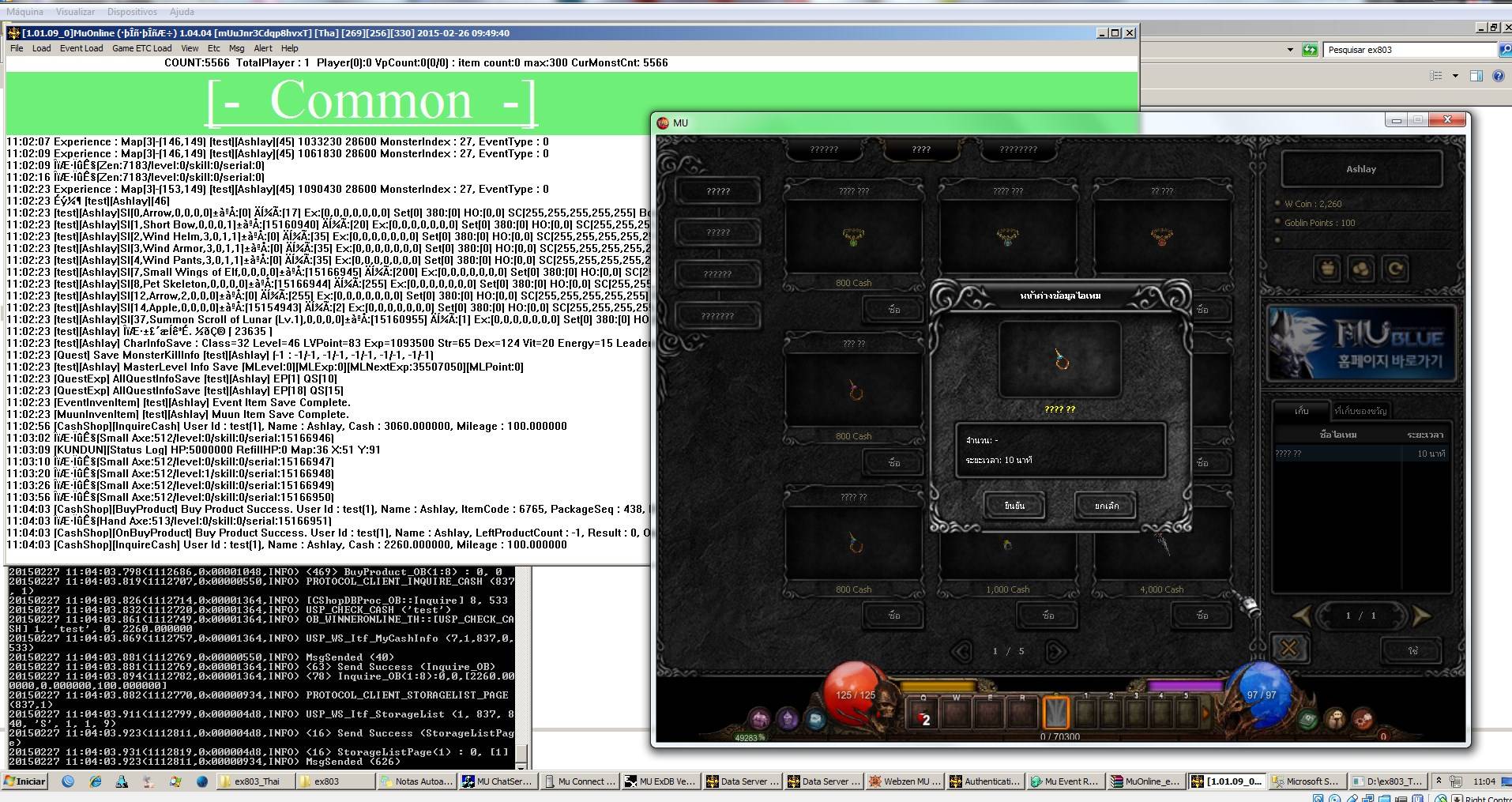Click the W hotkey slot

956,713
